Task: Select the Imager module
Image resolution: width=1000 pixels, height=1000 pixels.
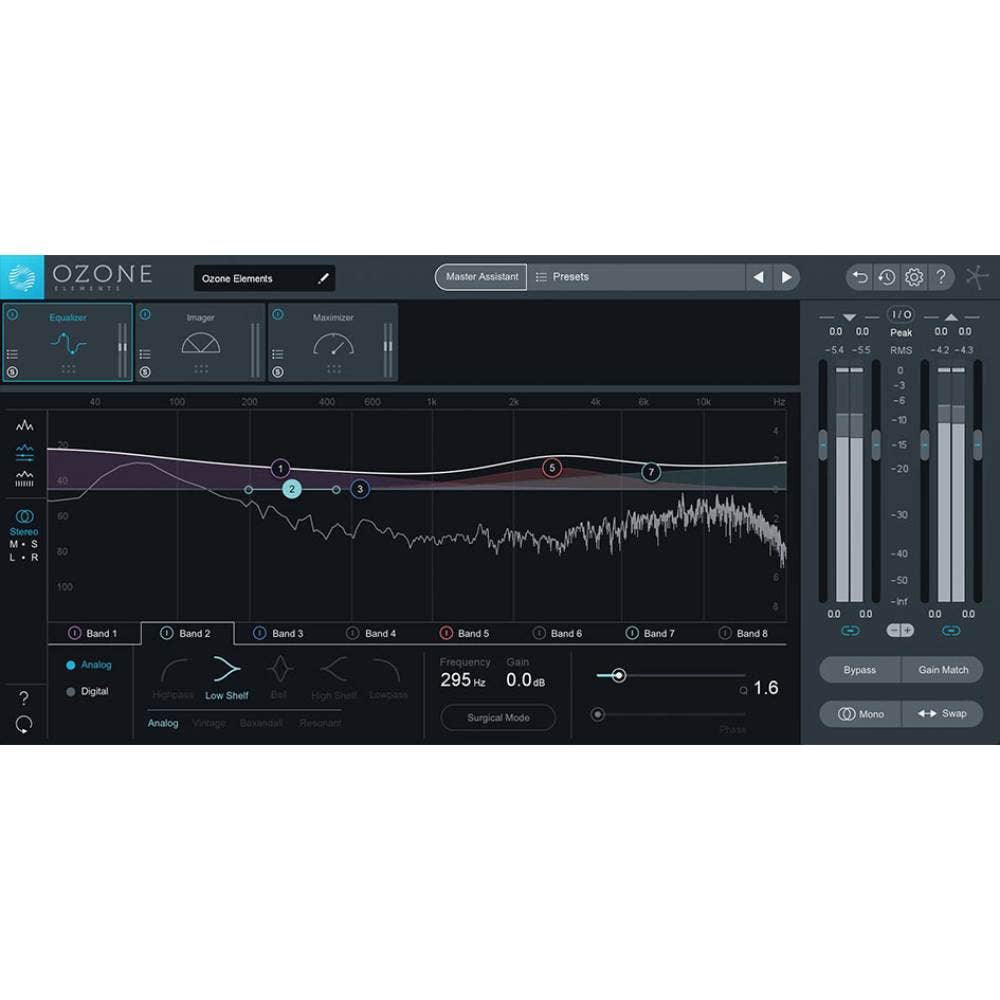Action: (200, 342)
